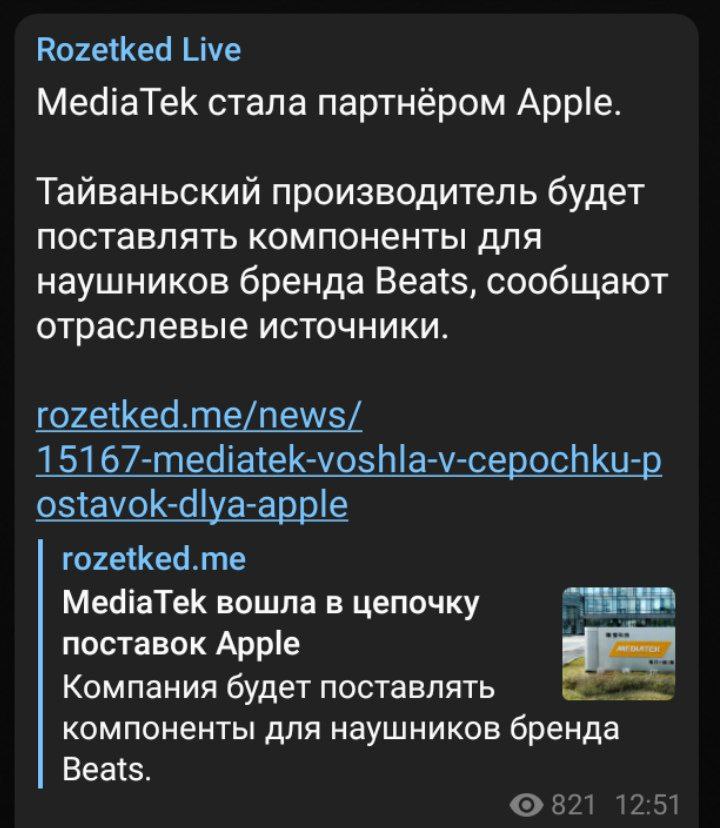Click the word Beats ending the preview

point(106,770)
